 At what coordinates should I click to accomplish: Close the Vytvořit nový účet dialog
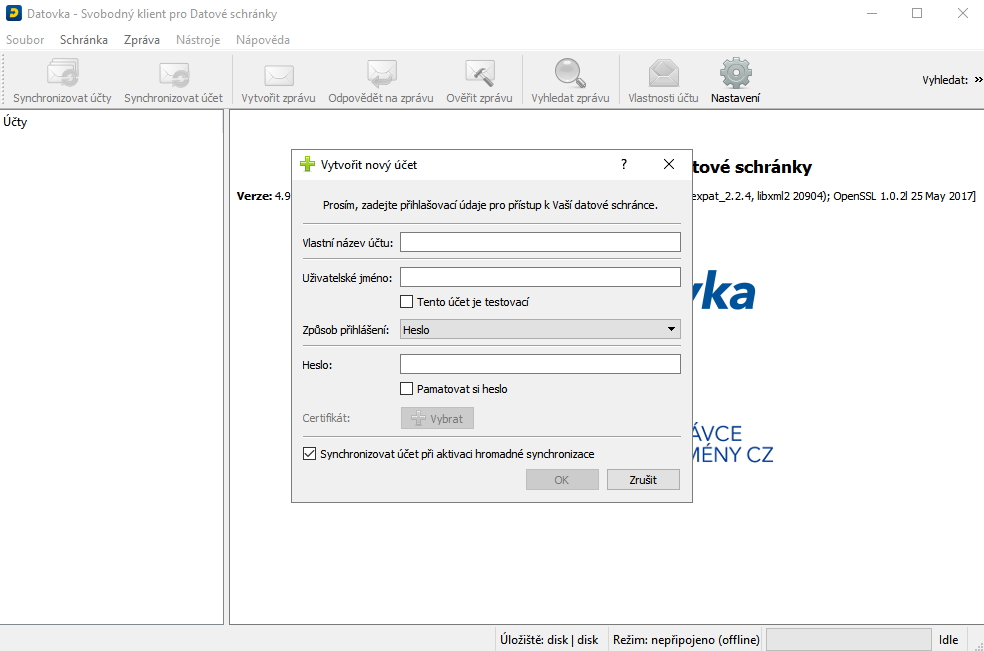click(x=669, y=164)
